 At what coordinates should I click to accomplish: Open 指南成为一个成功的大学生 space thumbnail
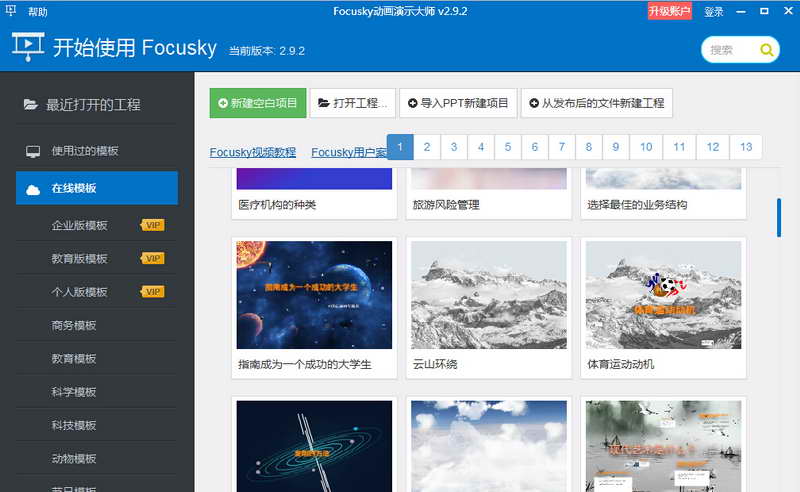tap(314, 295)
